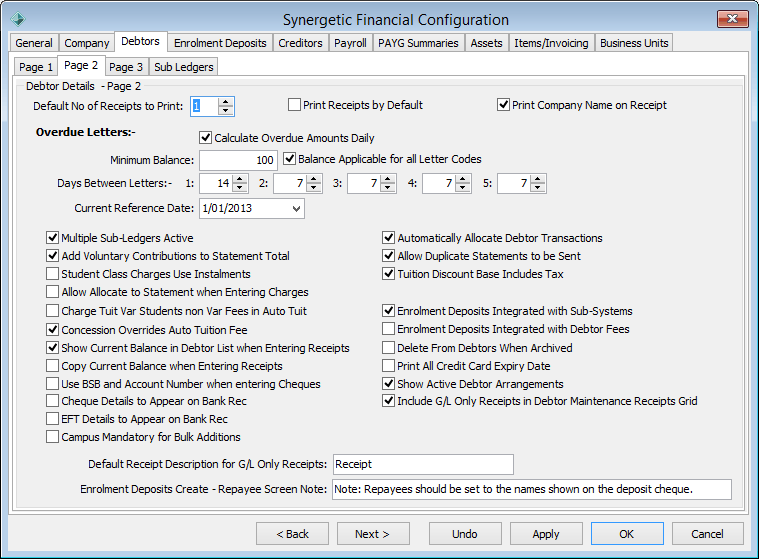
Task: Enable Student Class Charges Use Instalments
Action: [x=52, y=273]
